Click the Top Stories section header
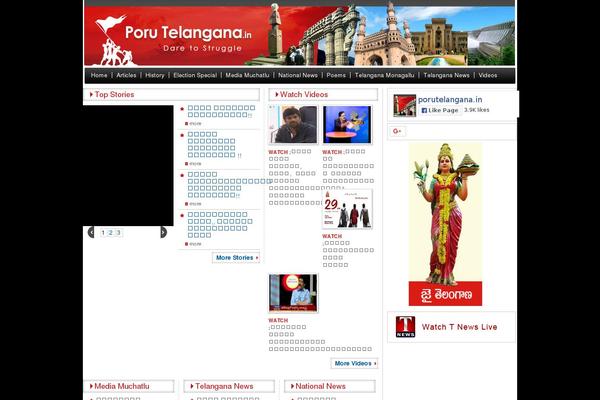Image resolution: width=600 pixels, height=400 pixels. pyautogui.click(x=171, y=95)
